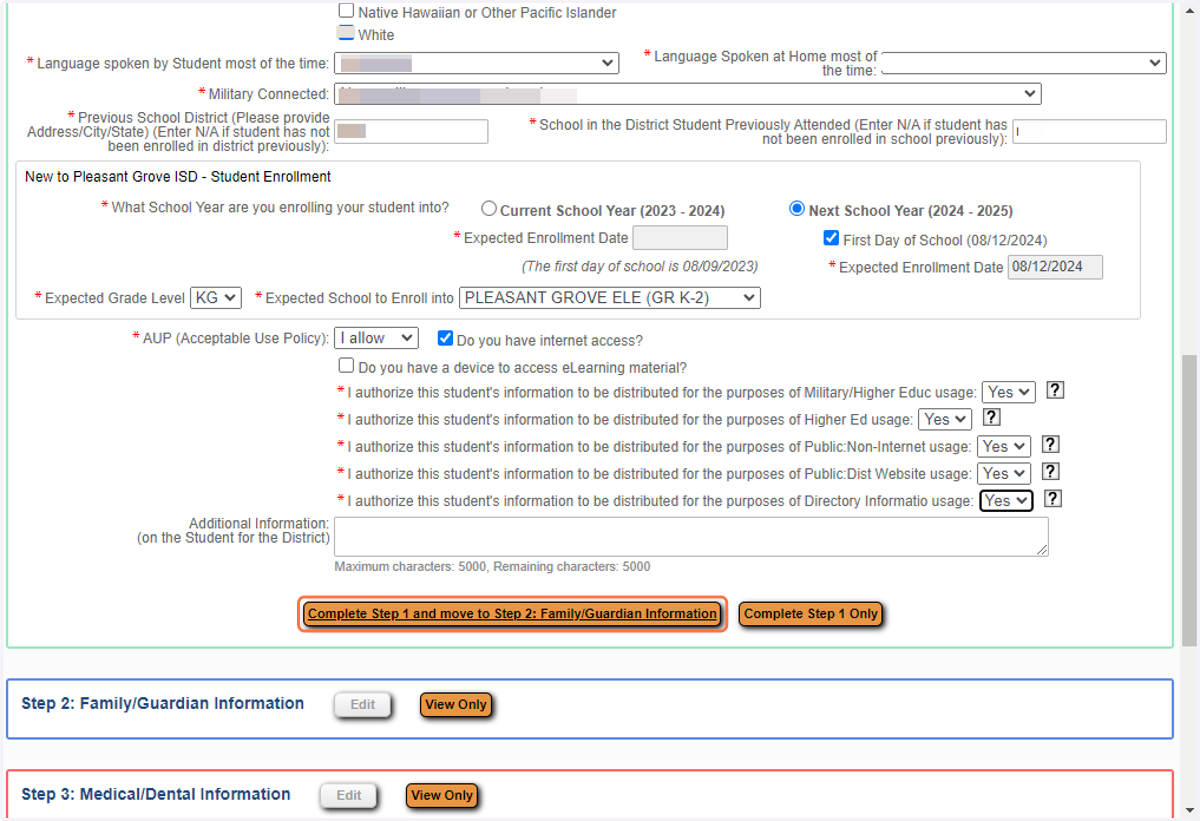Click Maximum characters: 5000 remaining text
The width and height of the screenshot is (1200, 821).
tap(492, 567)
